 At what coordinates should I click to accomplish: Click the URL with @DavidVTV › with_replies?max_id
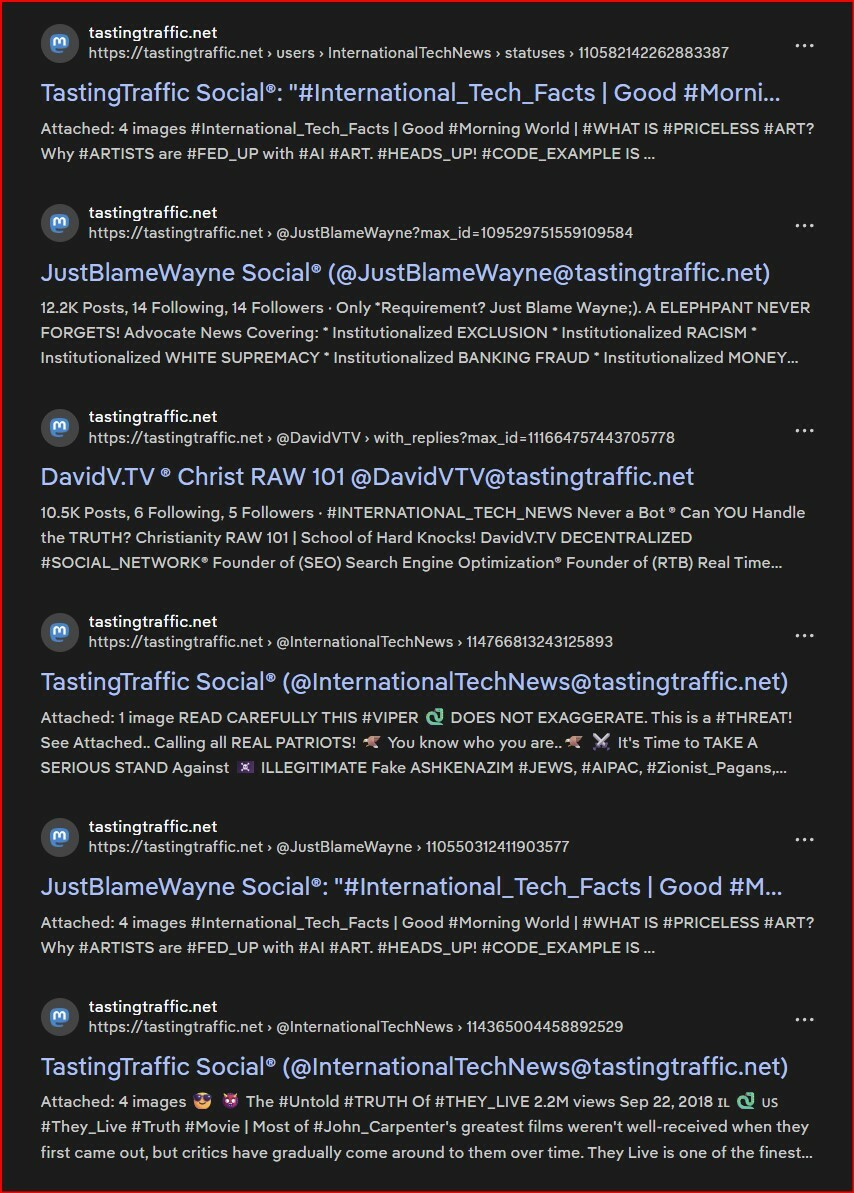tap(381, 438)
